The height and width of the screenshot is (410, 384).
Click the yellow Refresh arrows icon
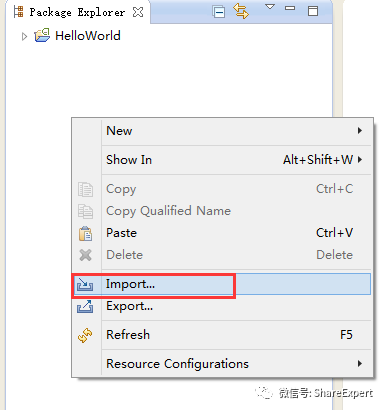click(x=85, y=335)
